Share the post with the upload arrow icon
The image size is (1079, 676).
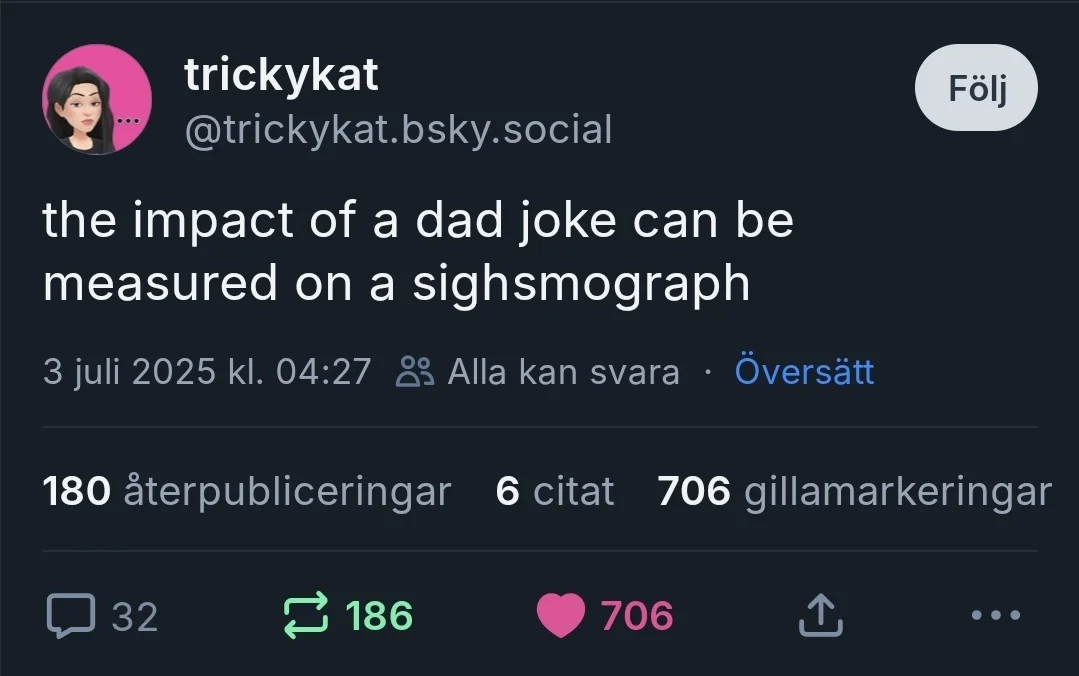click(x=821, y=616)
